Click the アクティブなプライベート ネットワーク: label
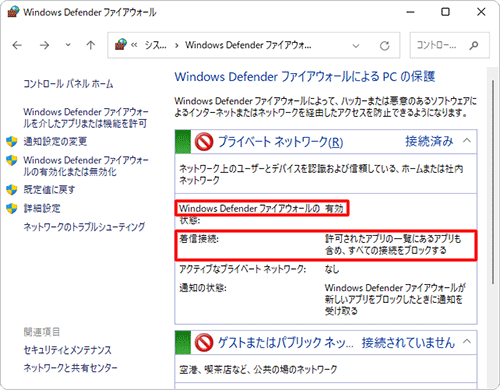500x390 pixels. 242,269
